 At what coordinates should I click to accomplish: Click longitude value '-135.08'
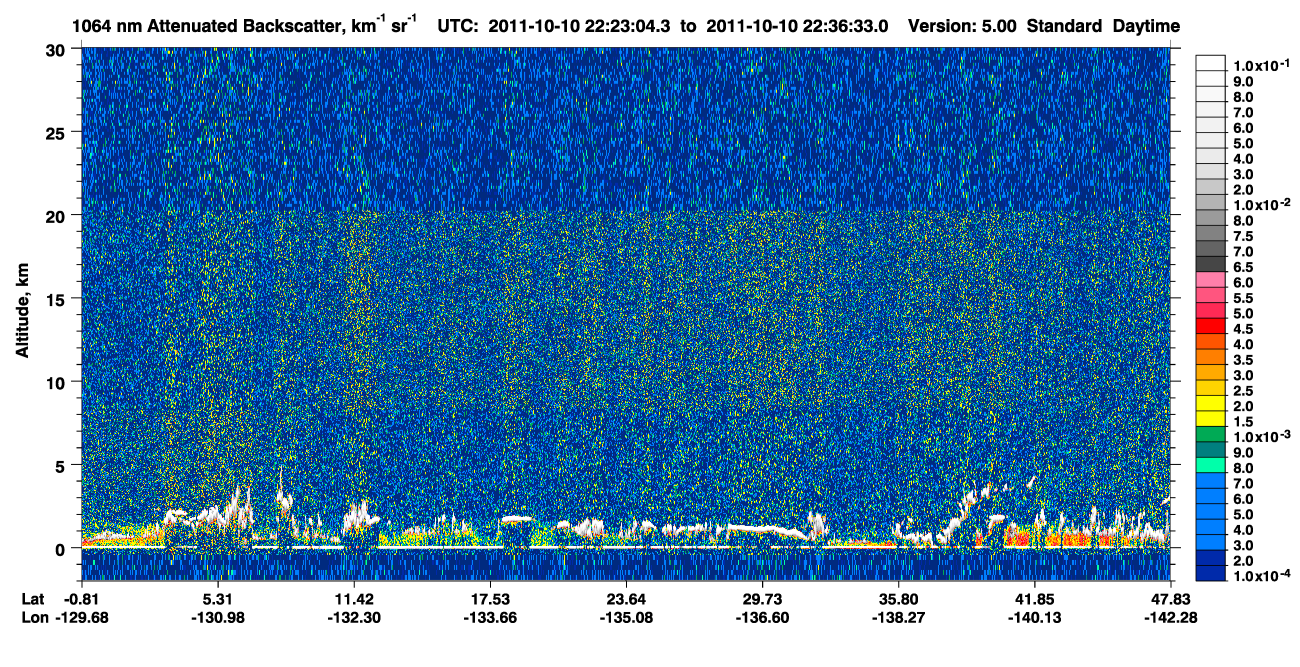point(625,617)
